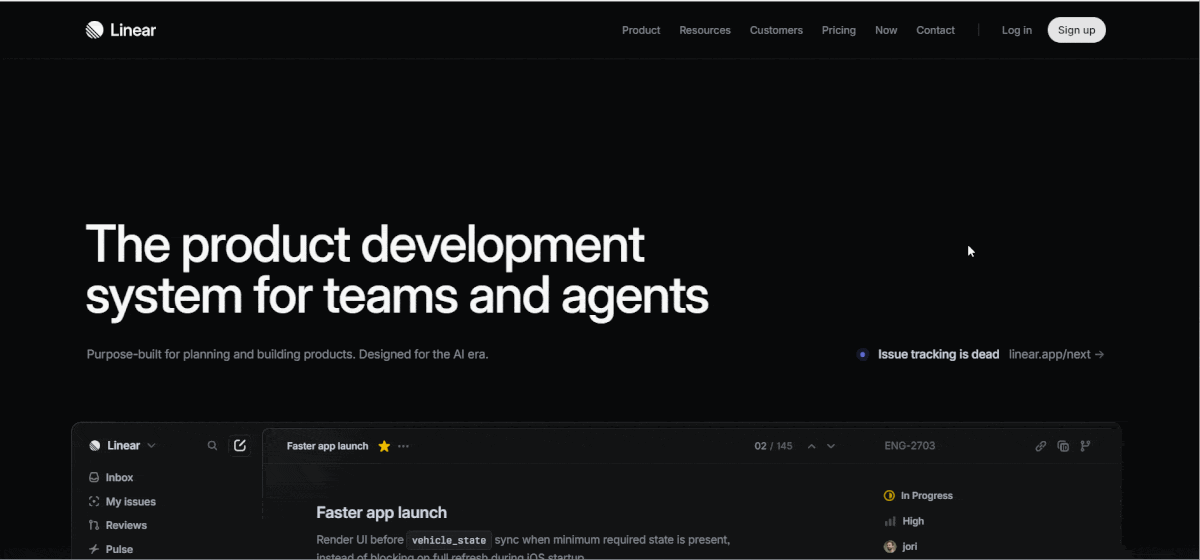The image size is (1200, 560).
Task: Click the Linear logo in the header
Action: [121, 30]
